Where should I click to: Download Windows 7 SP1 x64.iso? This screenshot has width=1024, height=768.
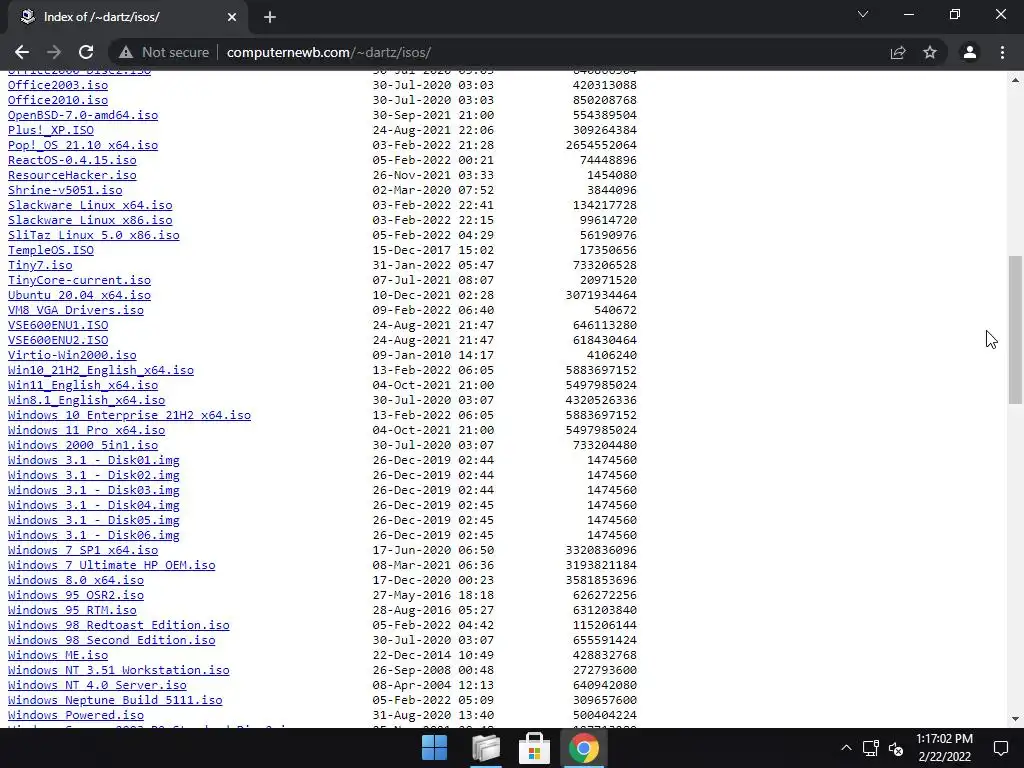(x=83, y=551)
